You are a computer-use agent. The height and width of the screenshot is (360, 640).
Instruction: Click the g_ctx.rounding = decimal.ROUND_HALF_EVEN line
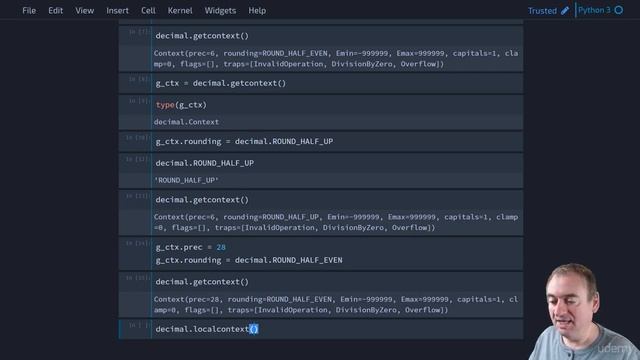(x=249, y=260)
